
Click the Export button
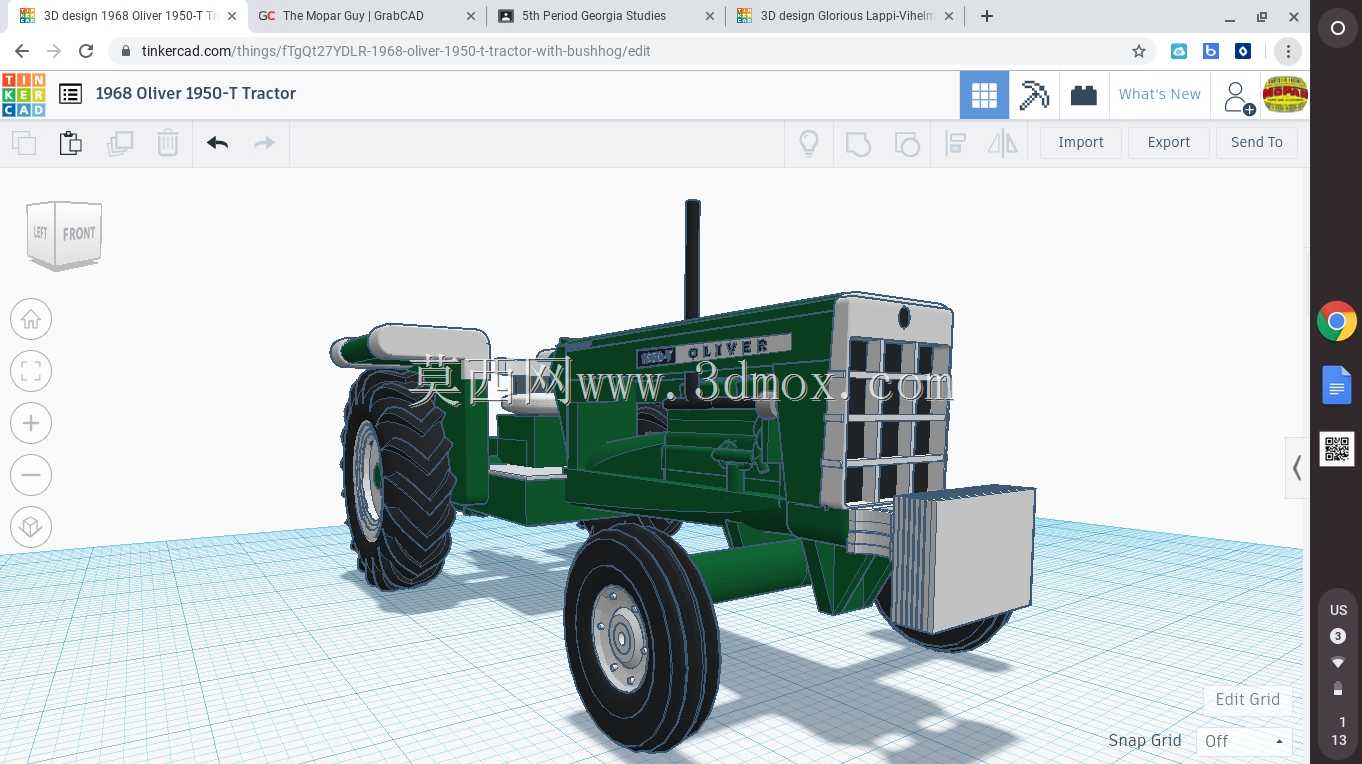coord(1169,142)
